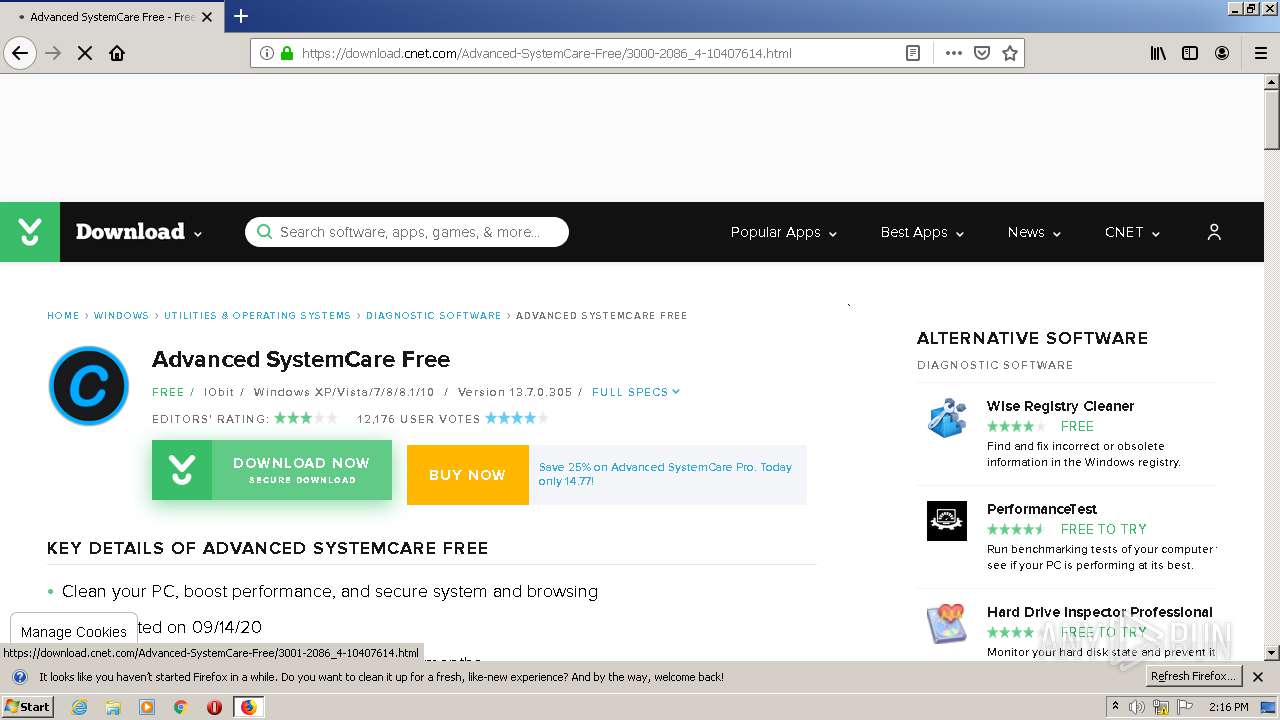
Task: Launch Chrome from the taskbar
Action: 180,707
